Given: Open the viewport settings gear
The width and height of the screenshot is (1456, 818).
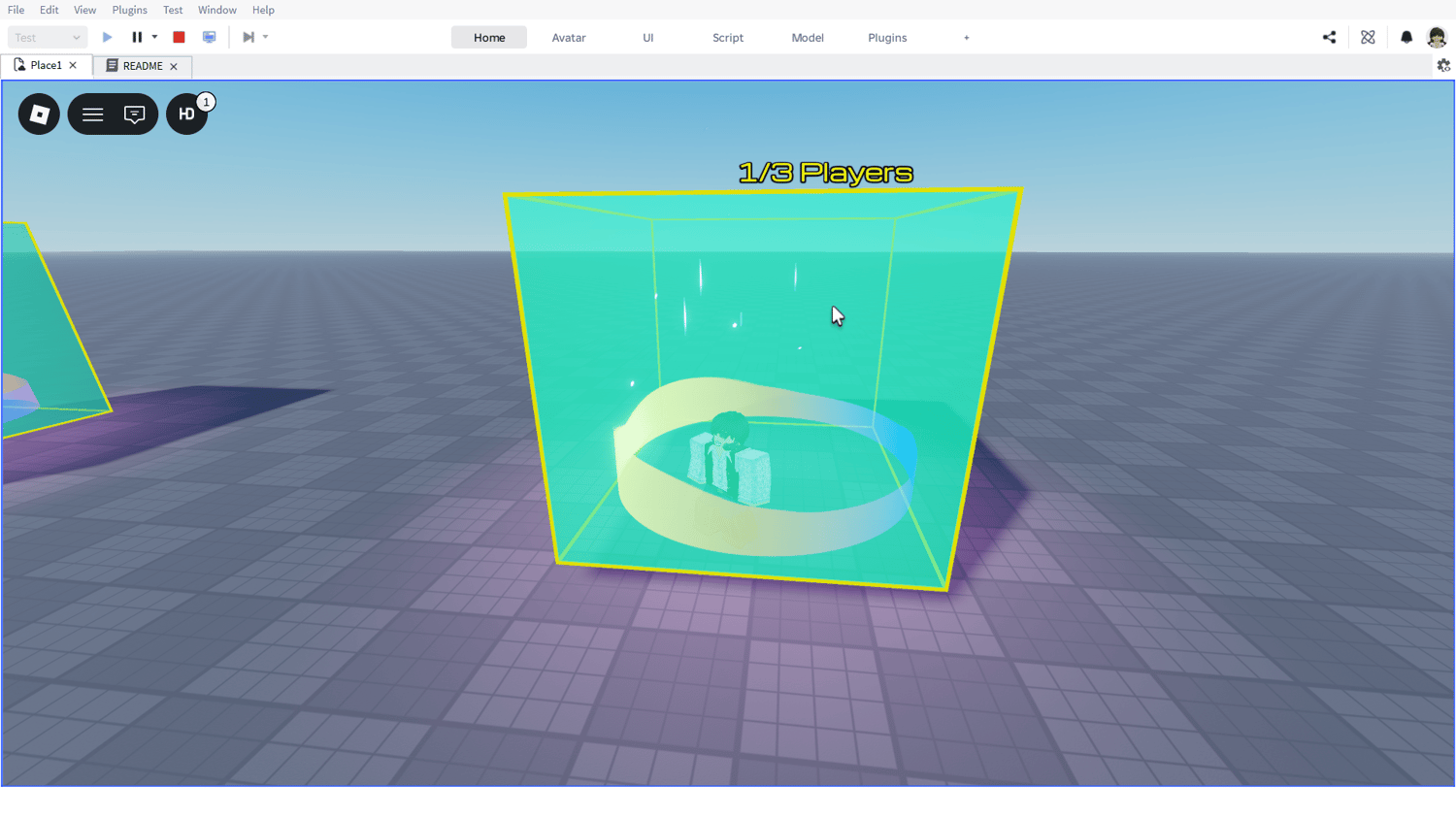Looking at the screenshot, I should point(1443,66).
